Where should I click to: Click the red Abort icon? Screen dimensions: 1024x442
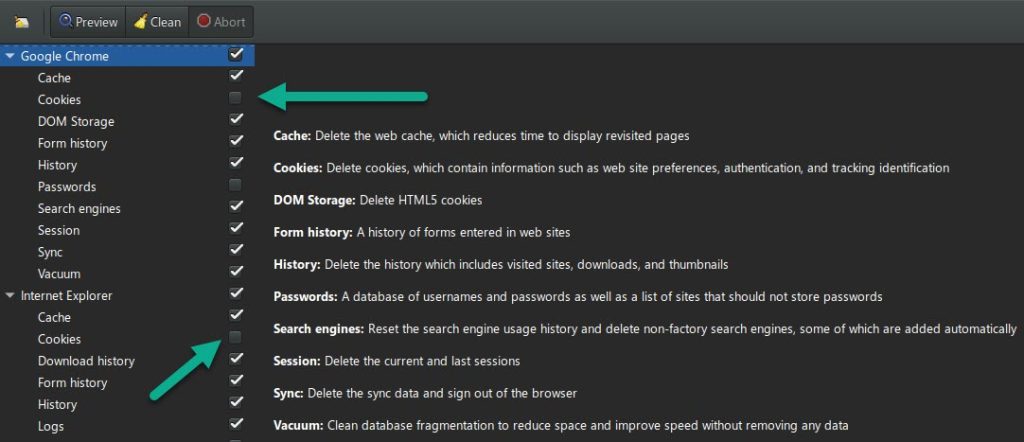(x=204, y=21)
